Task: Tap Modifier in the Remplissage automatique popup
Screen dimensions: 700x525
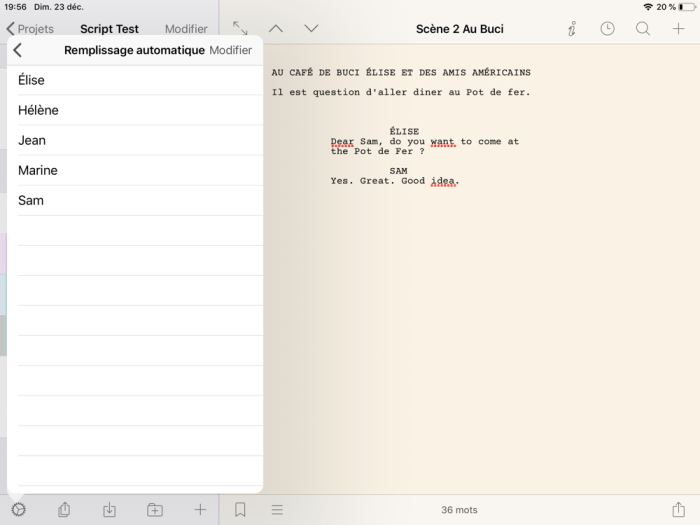Action: 230,50
